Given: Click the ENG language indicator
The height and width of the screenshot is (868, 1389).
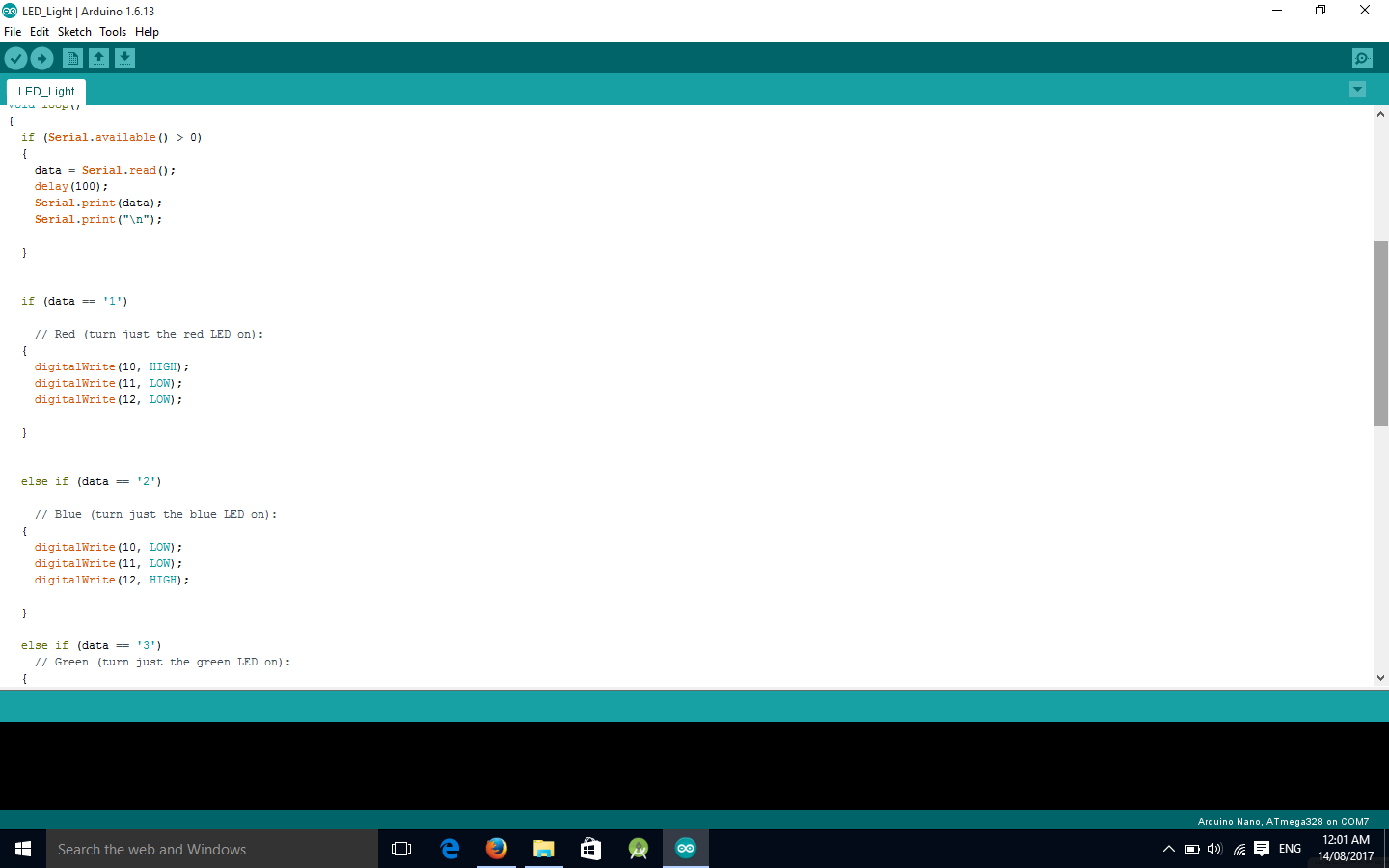Looking at the screenshot, I should pos(1290,849).
